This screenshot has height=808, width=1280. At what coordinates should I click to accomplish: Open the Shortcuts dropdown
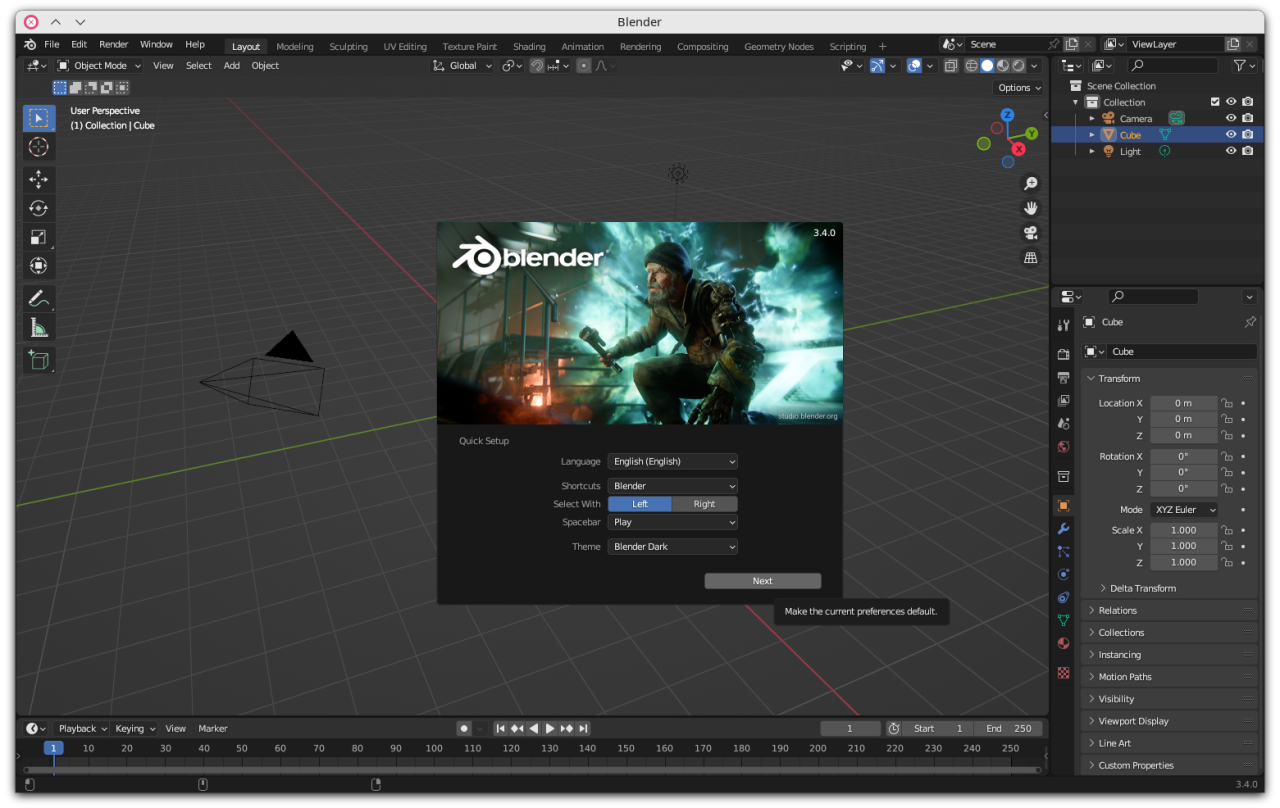(673, 486)
